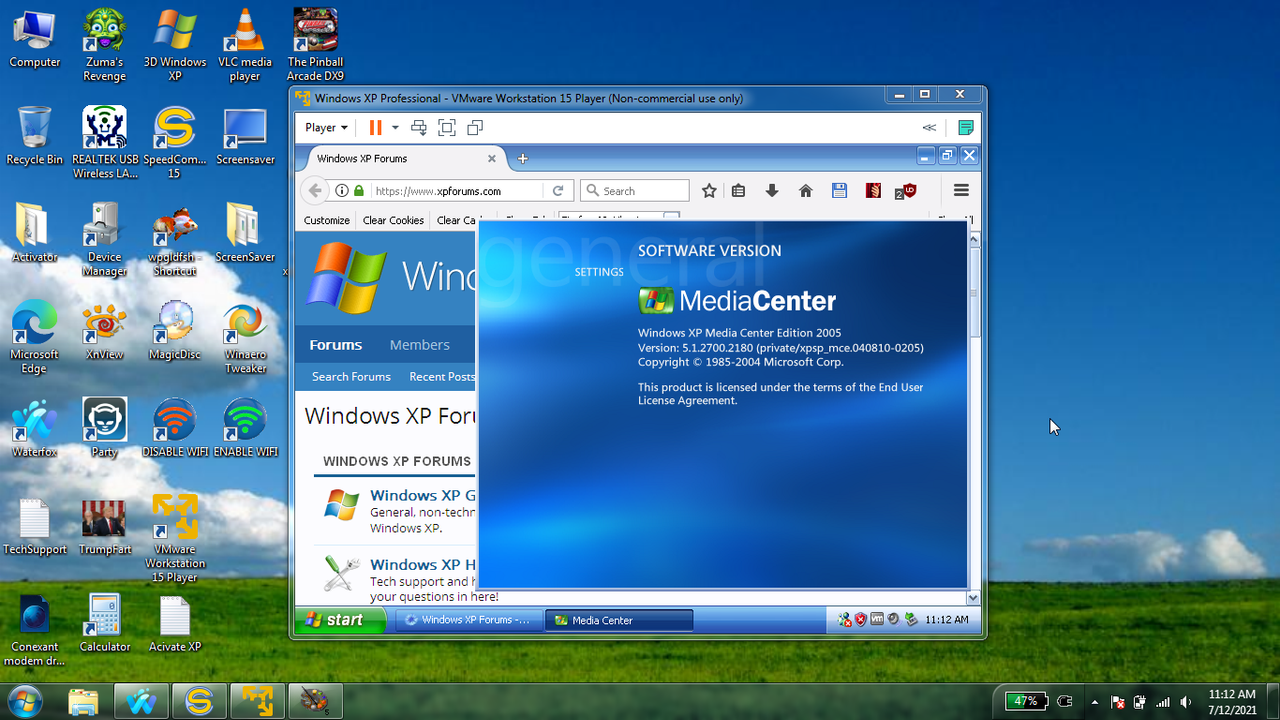This screenshot has height=720, width=1280.
Task: Open MagicDisc desktop shortcut
Action: [x=175, y=331]
